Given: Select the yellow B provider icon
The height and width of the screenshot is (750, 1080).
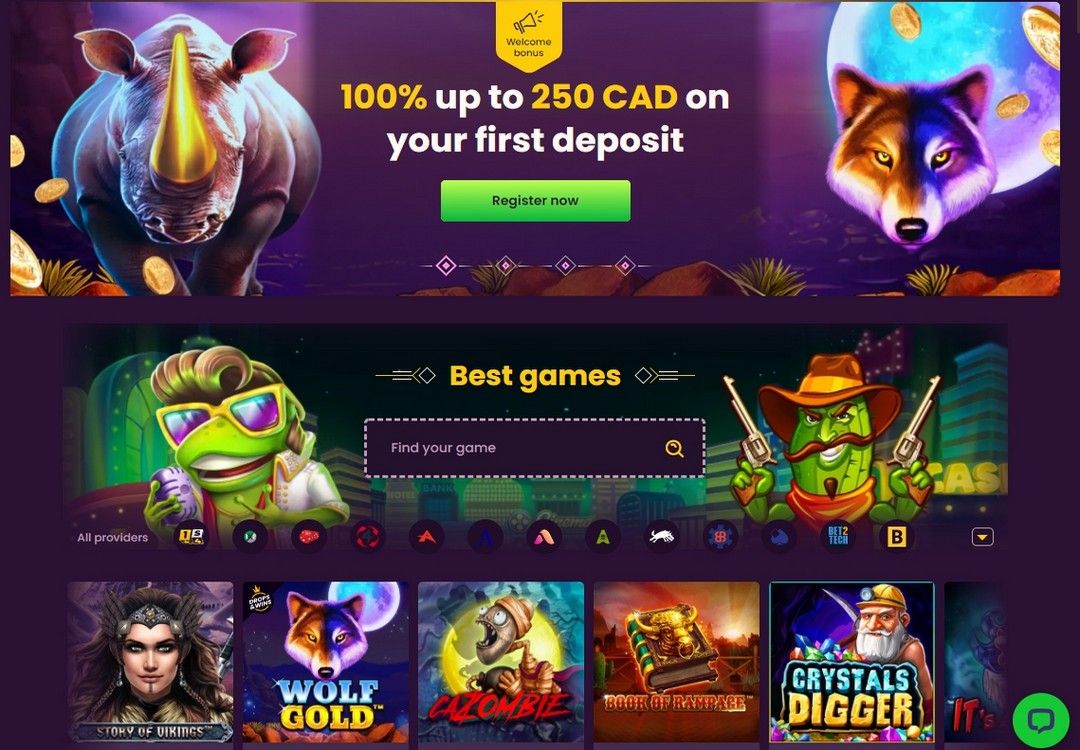Looking at the screenshot, I should 896,537.
